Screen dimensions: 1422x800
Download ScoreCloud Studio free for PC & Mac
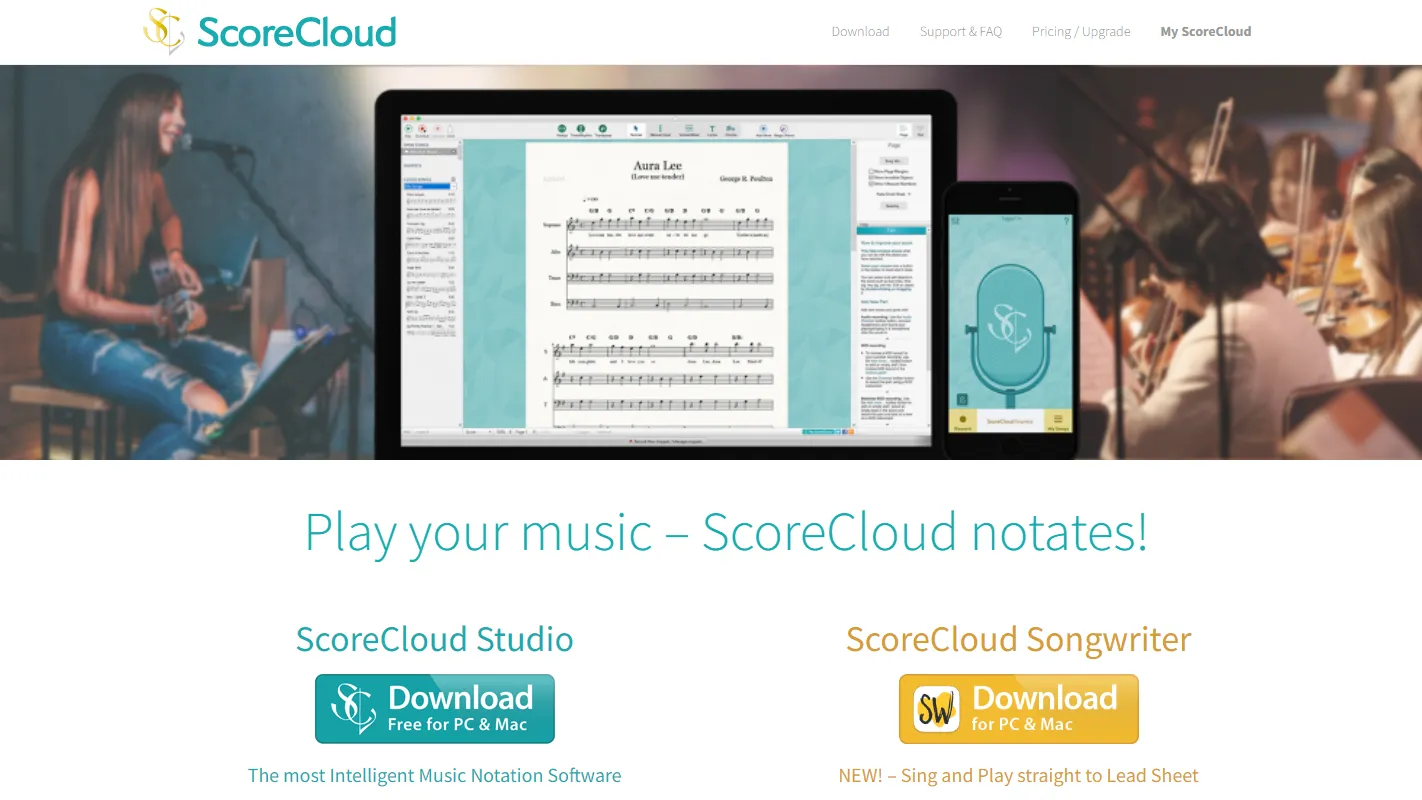click(434, 708)
